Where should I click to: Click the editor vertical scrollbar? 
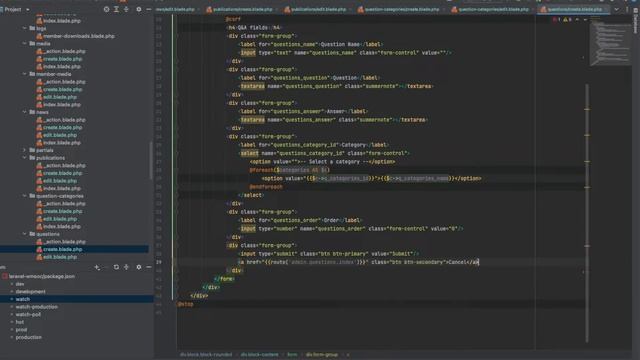point(587,213)
